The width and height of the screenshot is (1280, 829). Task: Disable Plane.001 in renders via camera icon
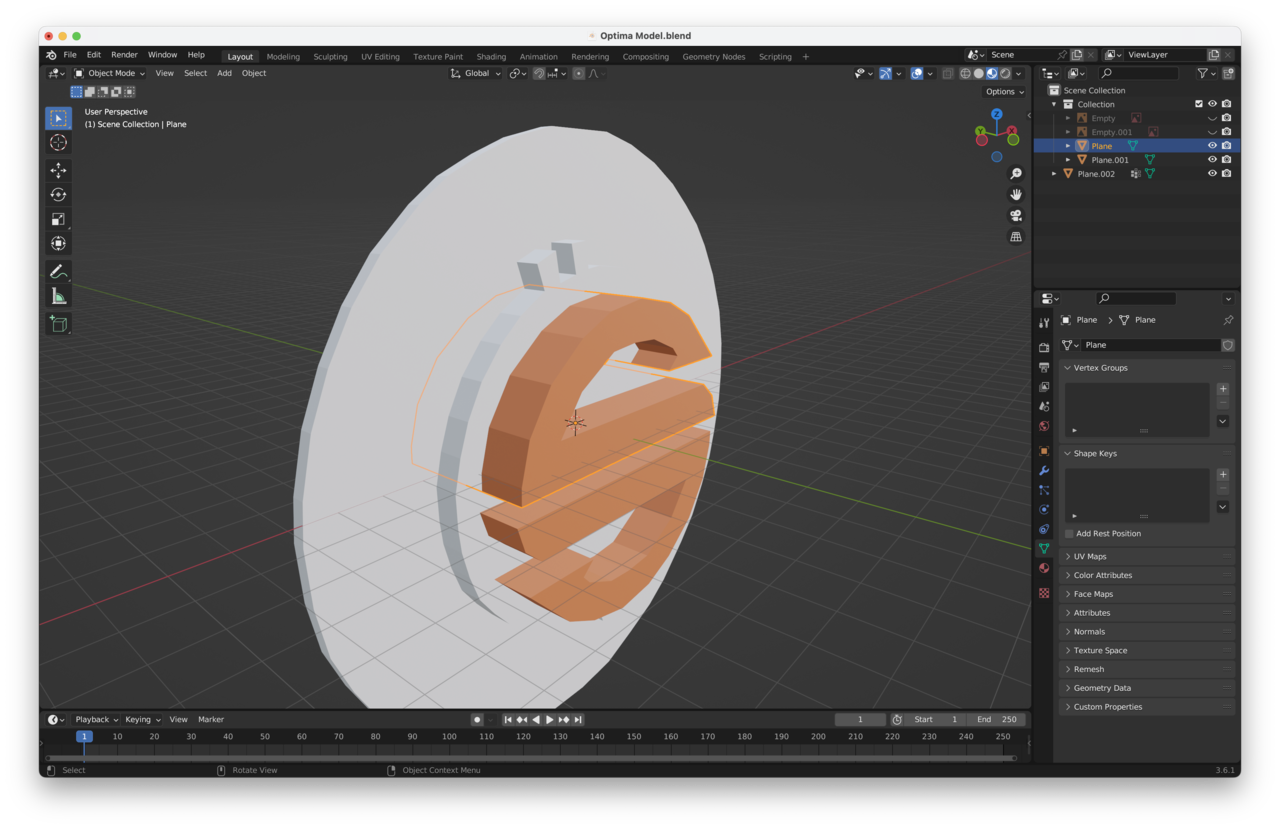click(1226, 160)
